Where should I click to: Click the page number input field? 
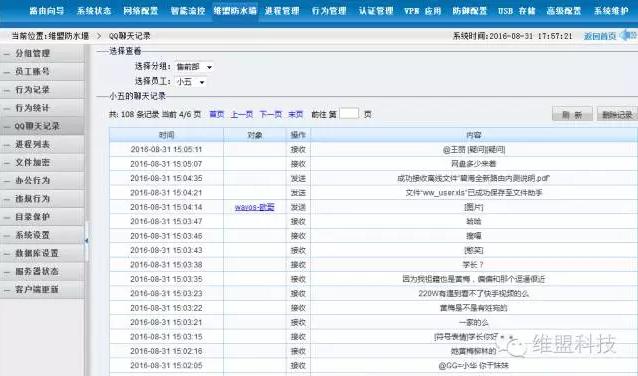coord(349,114)
